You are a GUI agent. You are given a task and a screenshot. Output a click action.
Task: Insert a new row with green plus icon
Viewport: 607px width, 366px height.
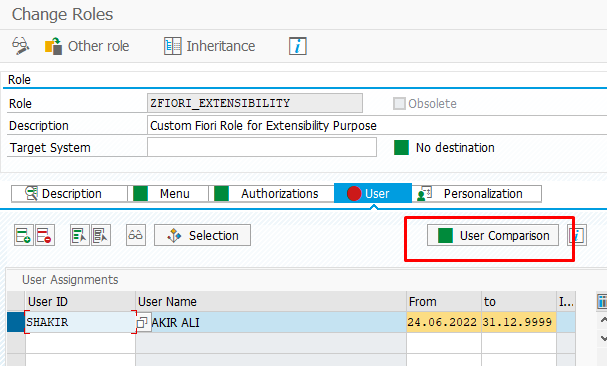(24, 235)
